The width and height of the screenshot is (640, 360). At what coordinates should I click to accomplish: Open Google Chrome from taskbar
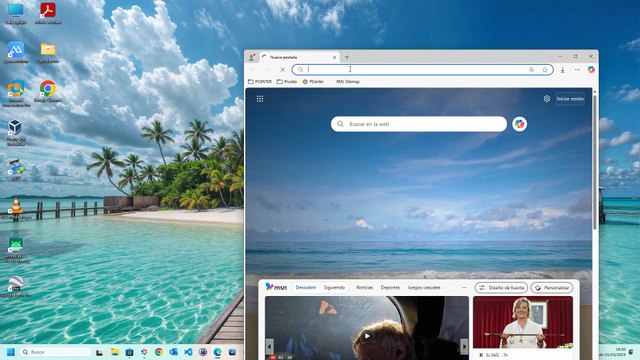[x=159, y=352]
